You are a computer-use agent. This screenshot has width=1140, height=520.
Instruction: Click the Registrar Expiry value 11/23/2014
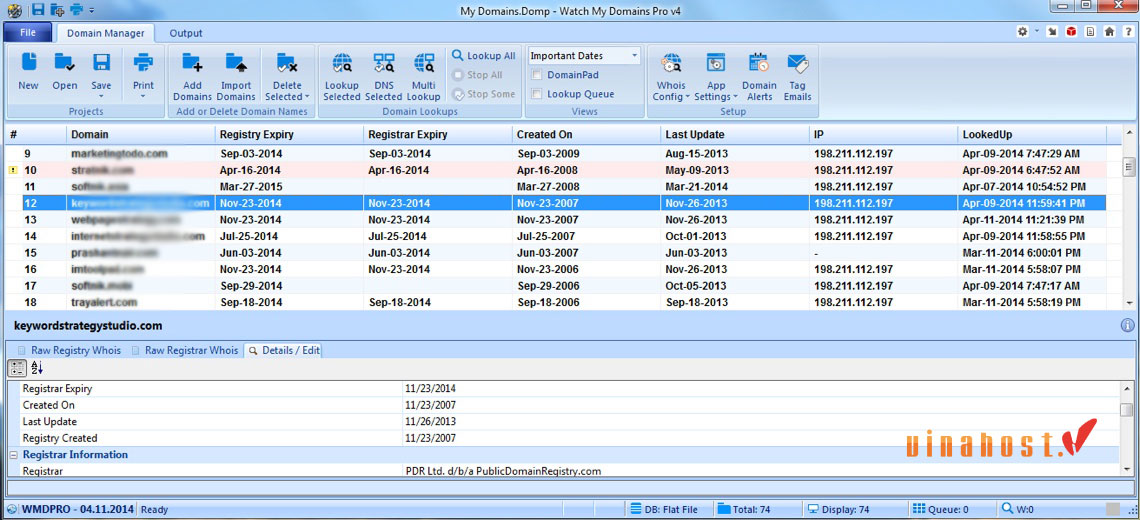click(x=431, y=388)
